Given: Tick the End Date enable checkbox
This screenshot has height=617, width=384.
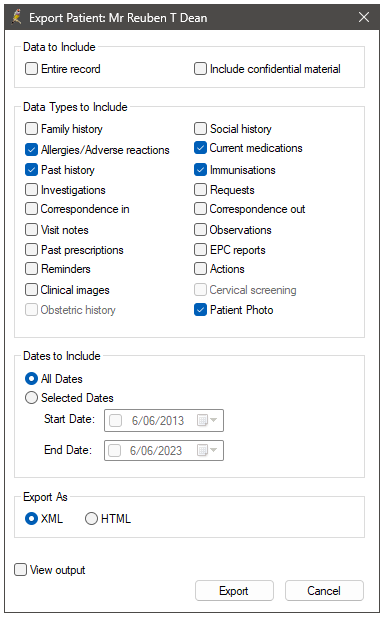Looking at the screenshot, I should pyautogui.click(x=114, y=450).
